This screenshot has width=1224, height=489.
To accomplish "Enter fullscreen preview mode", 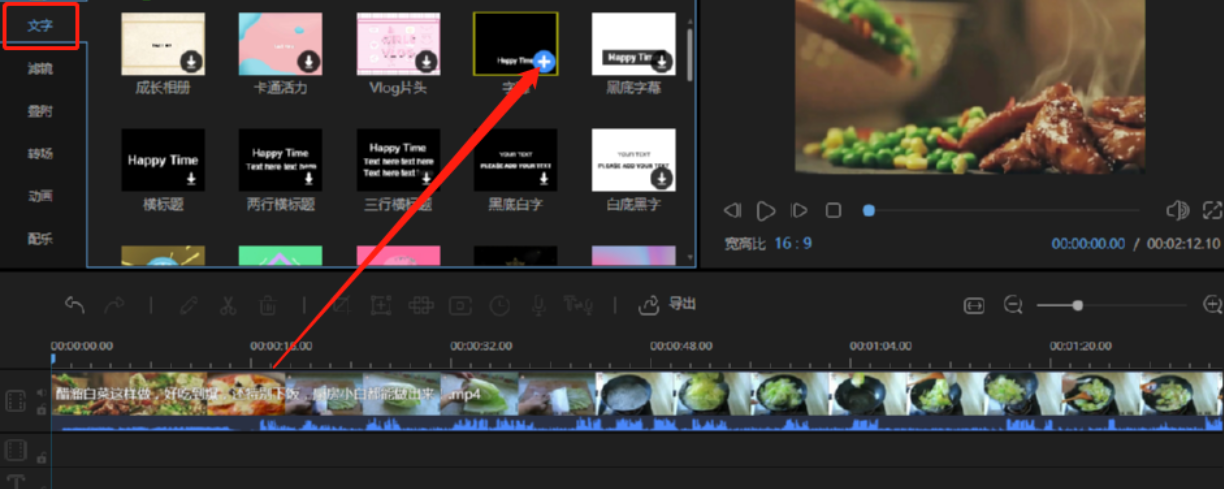I will [x=1212, y=210].
